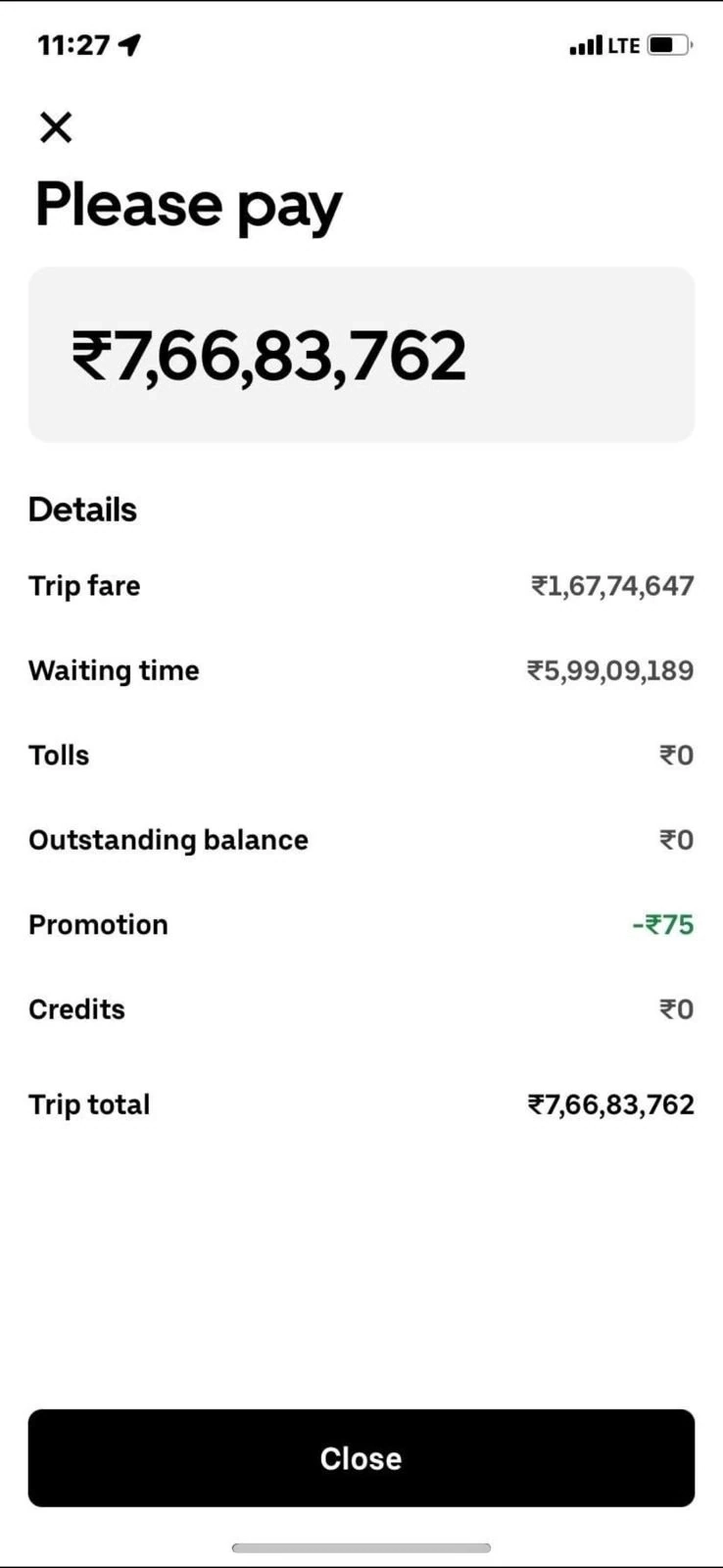
Task: Select the Tolls row label
Action: pos(59,756)
